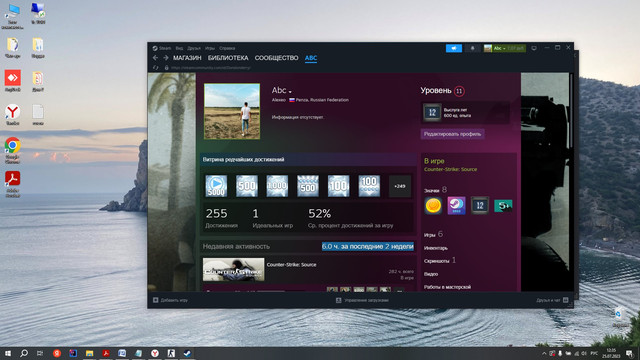This screenshot has height=360, width=640.
Task: Open the teal 5+ badge
Action: [x=503, y=205]
